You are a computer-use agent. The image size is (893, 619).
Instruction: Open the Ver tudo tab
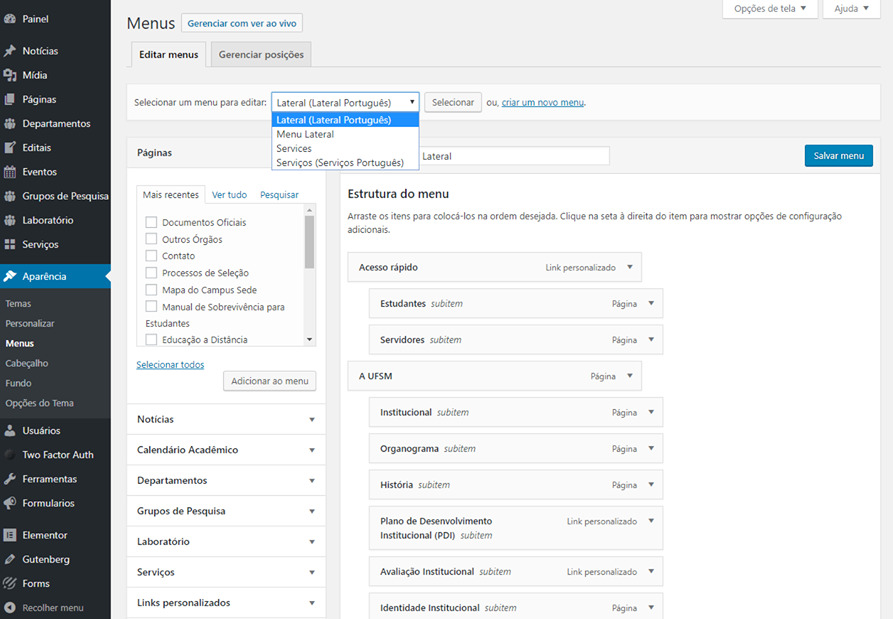coord(229,195)
